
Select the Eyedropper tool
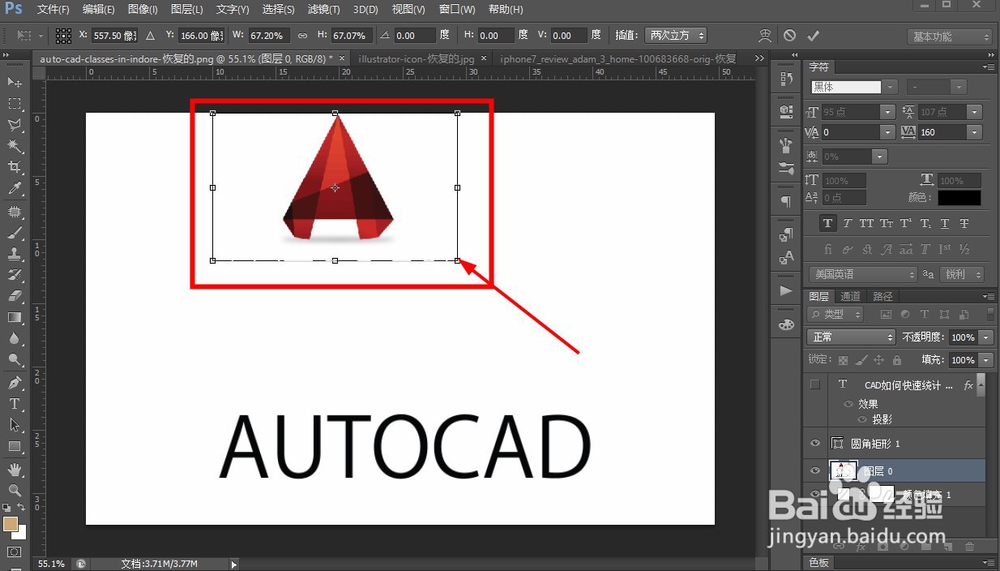14,188
